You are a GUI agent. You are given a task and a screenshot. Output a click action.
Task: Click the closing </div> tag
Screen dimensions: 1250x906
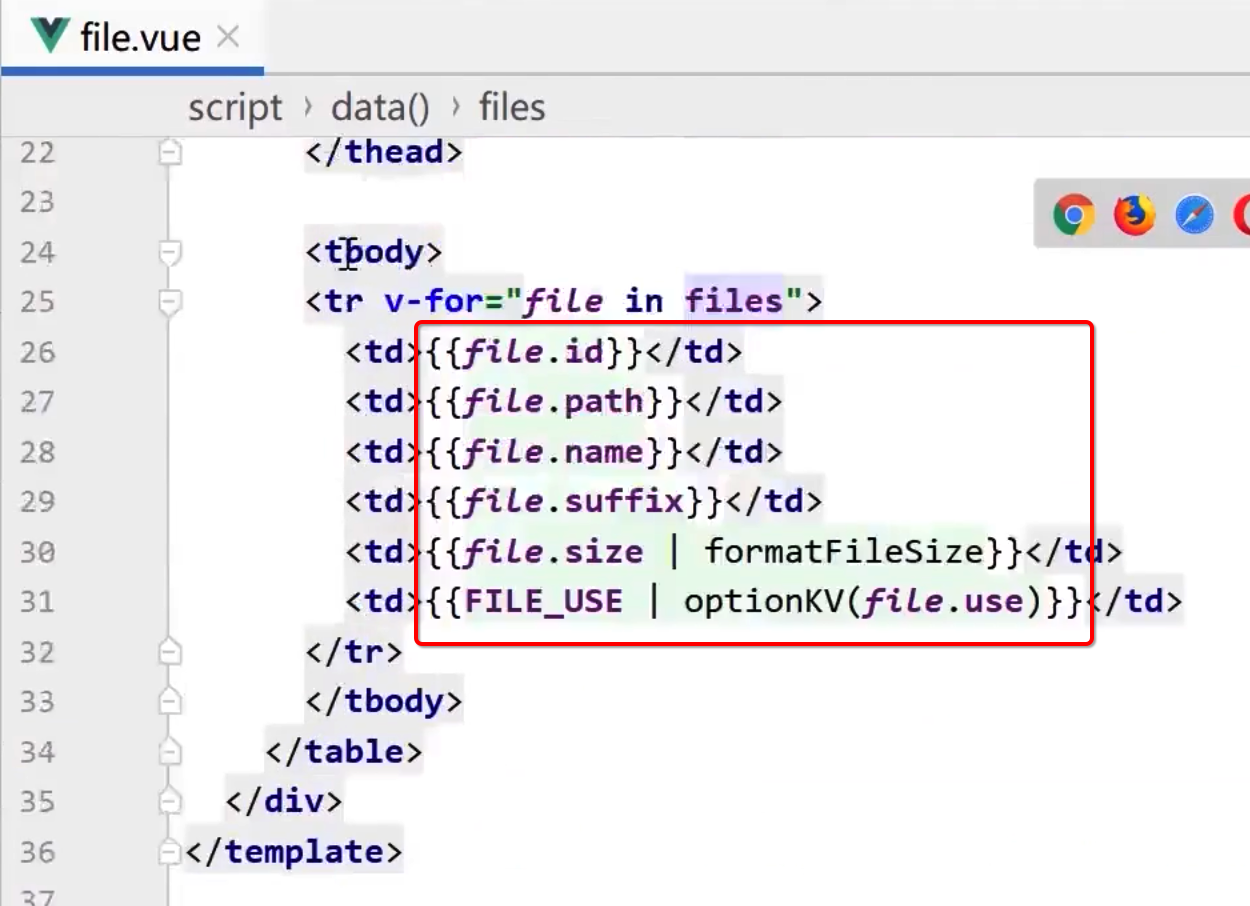click(284, 802)
